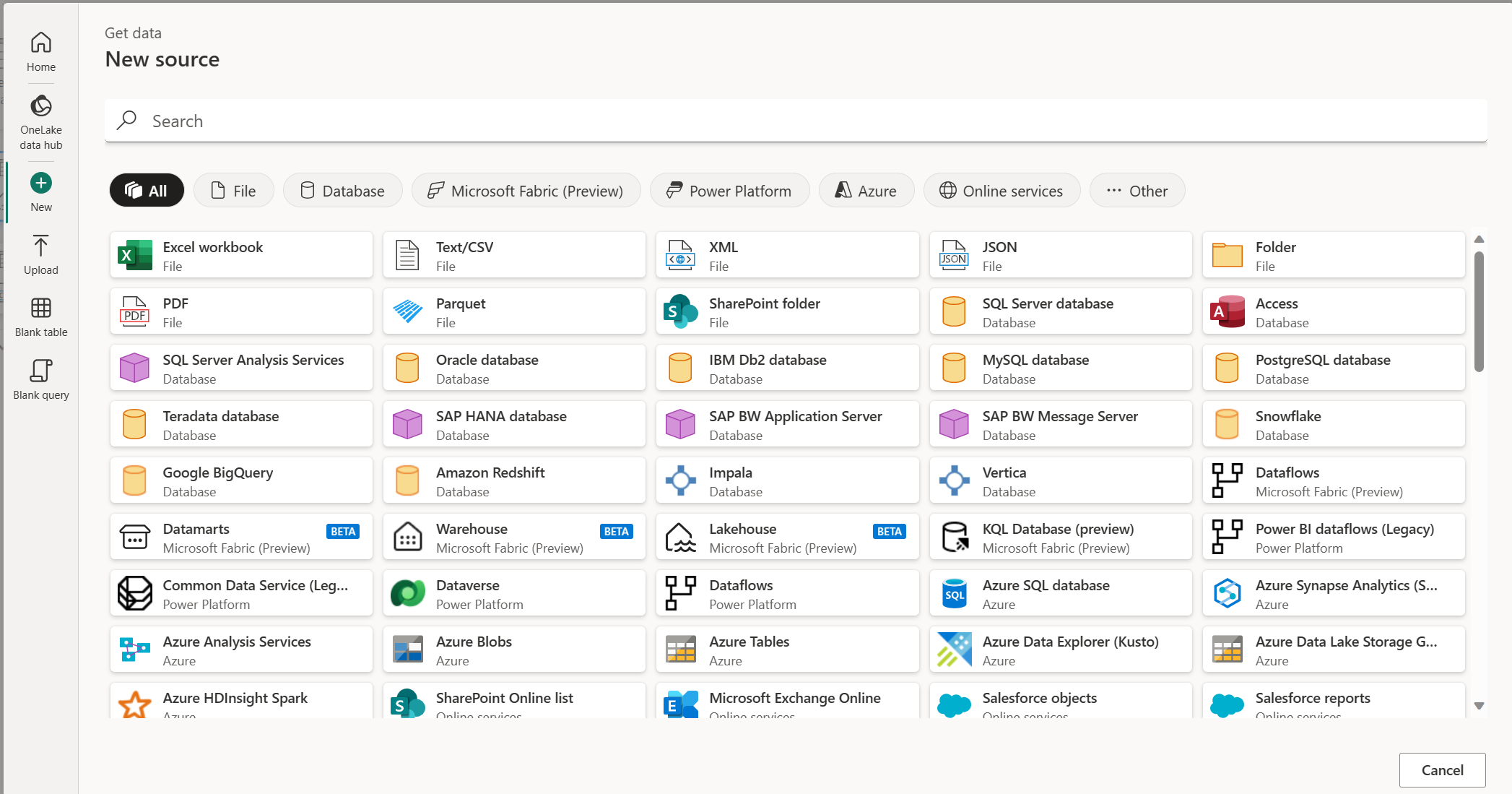Switch to the Azure filter

(x=866, y=191)
